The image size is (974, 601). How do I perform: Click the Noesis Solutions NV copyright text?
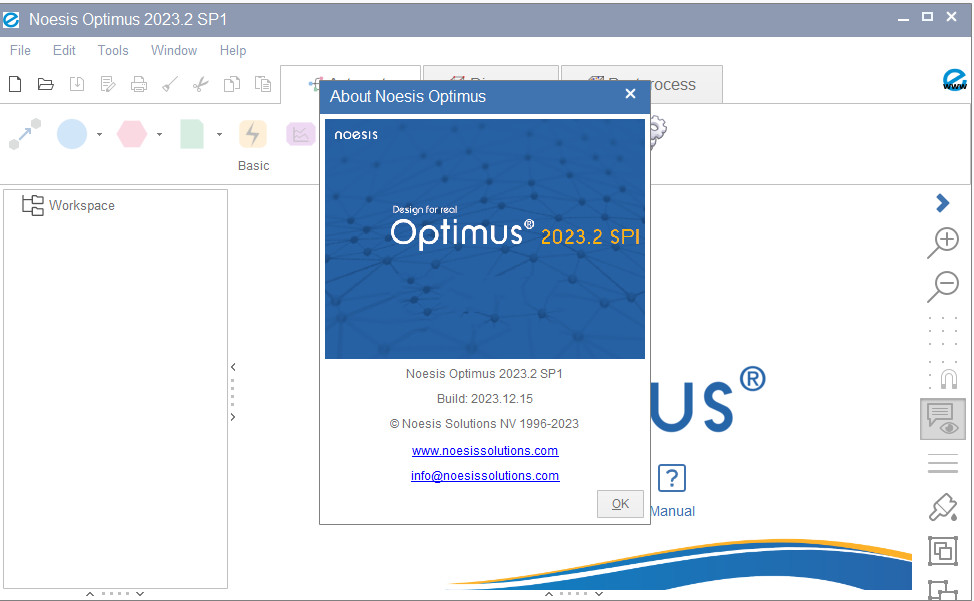click(x=484, y=423)
